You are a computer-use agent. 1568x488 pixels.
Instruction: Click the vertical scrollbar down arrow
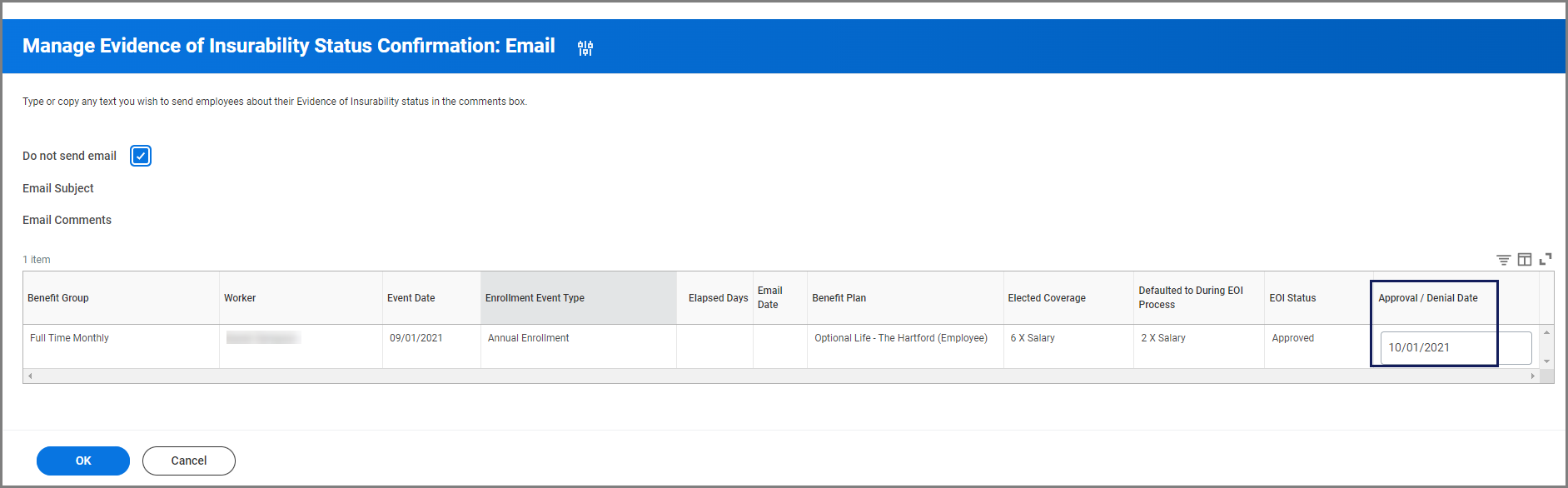1546,361
